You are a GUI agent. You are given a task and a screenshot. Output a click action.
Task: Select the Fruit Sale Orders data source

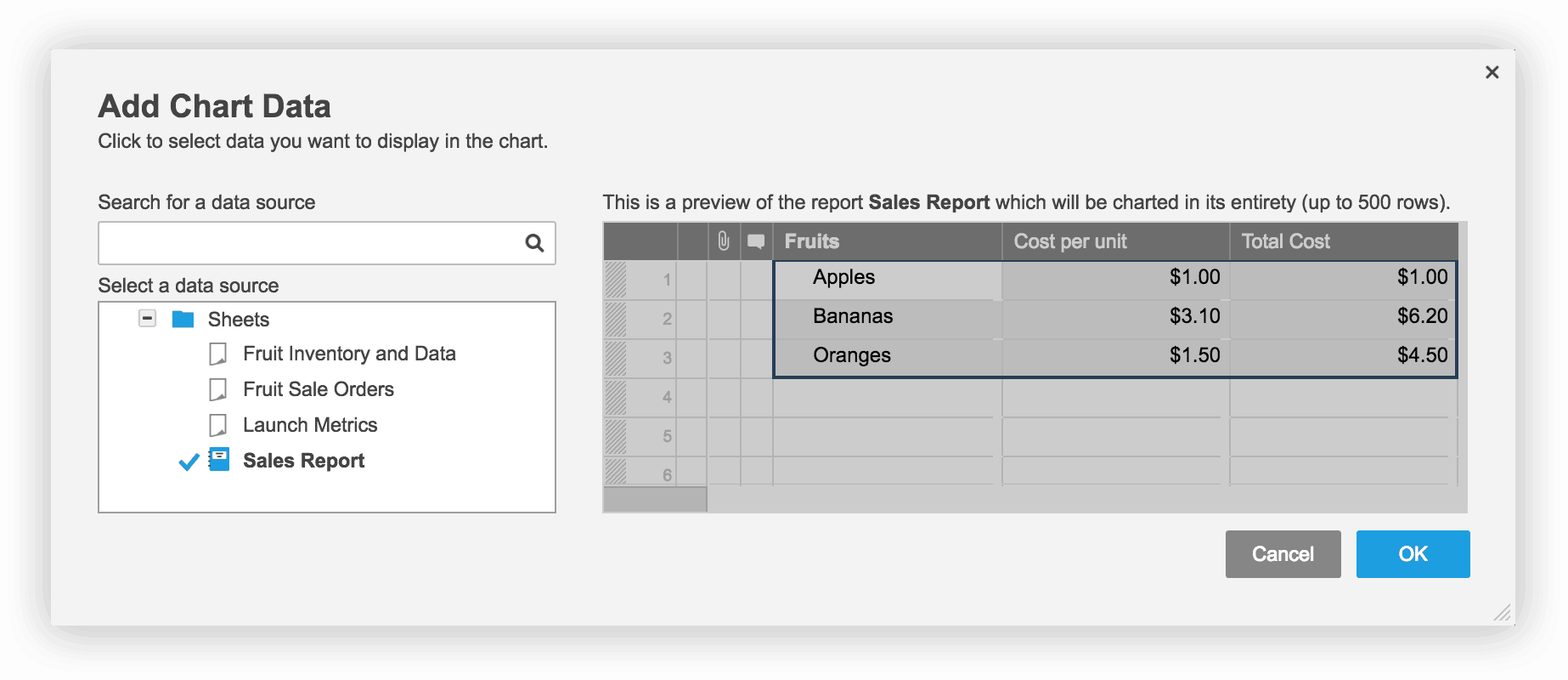[318, 389]
